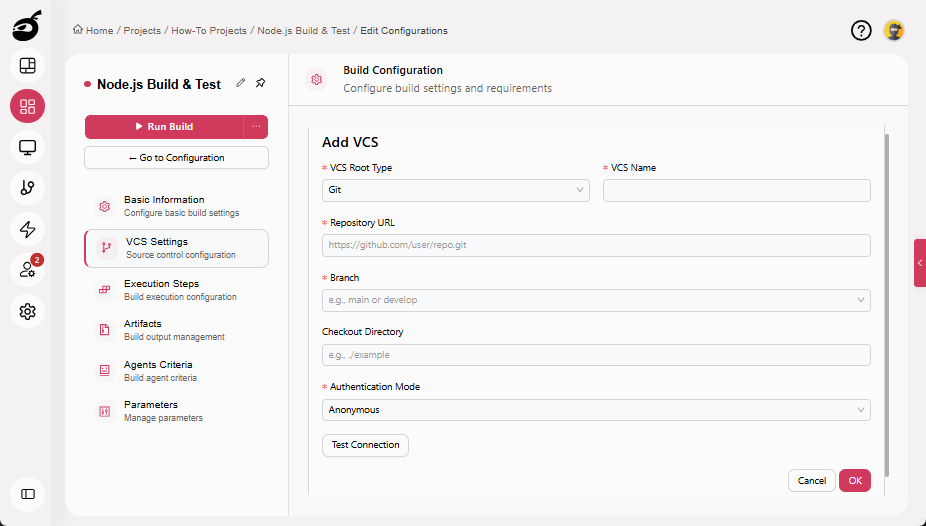Image resolution: width=926 pixels, height=526 pixels.
Task: Open Agents Criteria section
Action: tap(177, 371)
